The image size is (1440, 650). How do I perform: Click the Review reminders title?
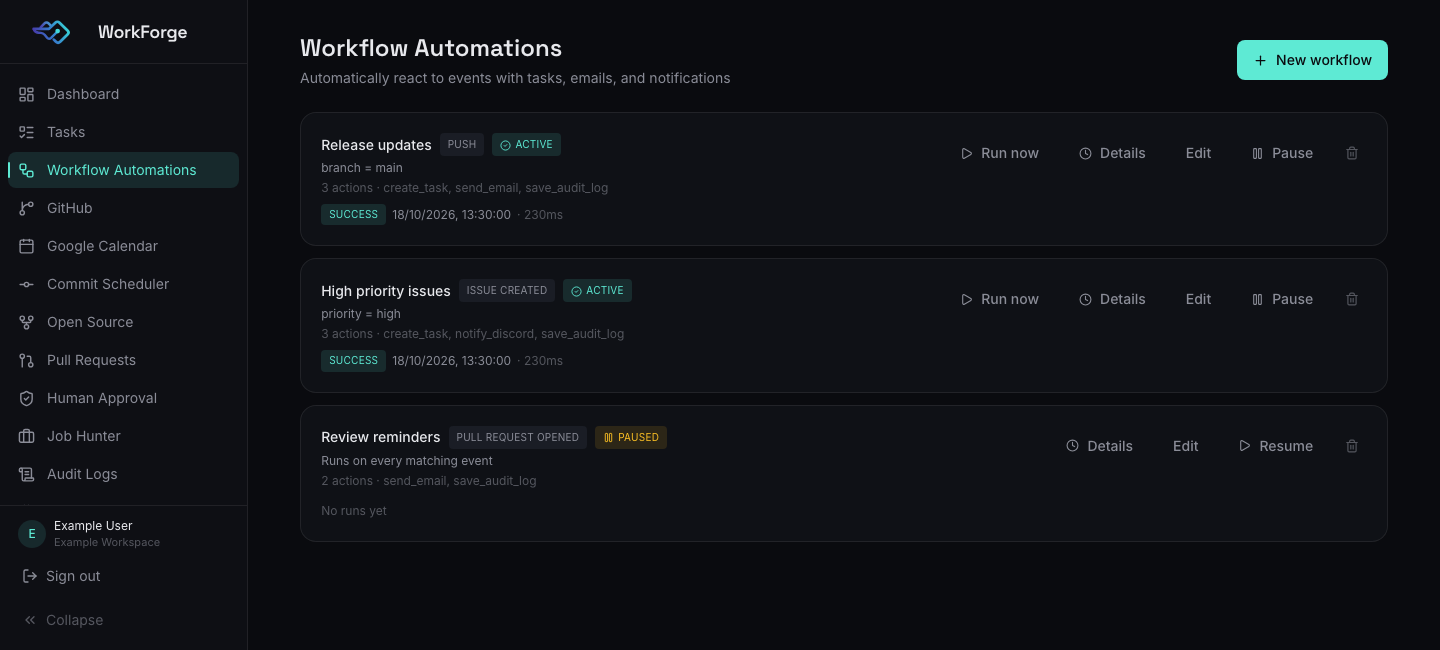pos(381,437)
